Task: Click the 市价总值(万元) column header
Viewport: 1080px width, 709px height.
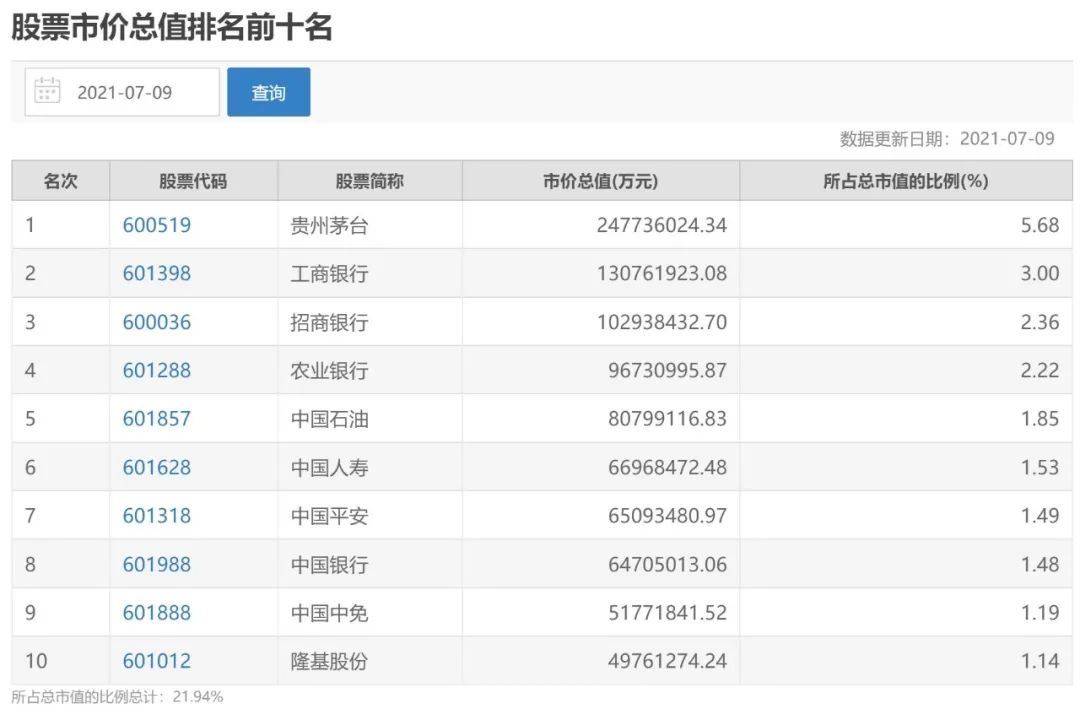Action: (x=598, y=180)
